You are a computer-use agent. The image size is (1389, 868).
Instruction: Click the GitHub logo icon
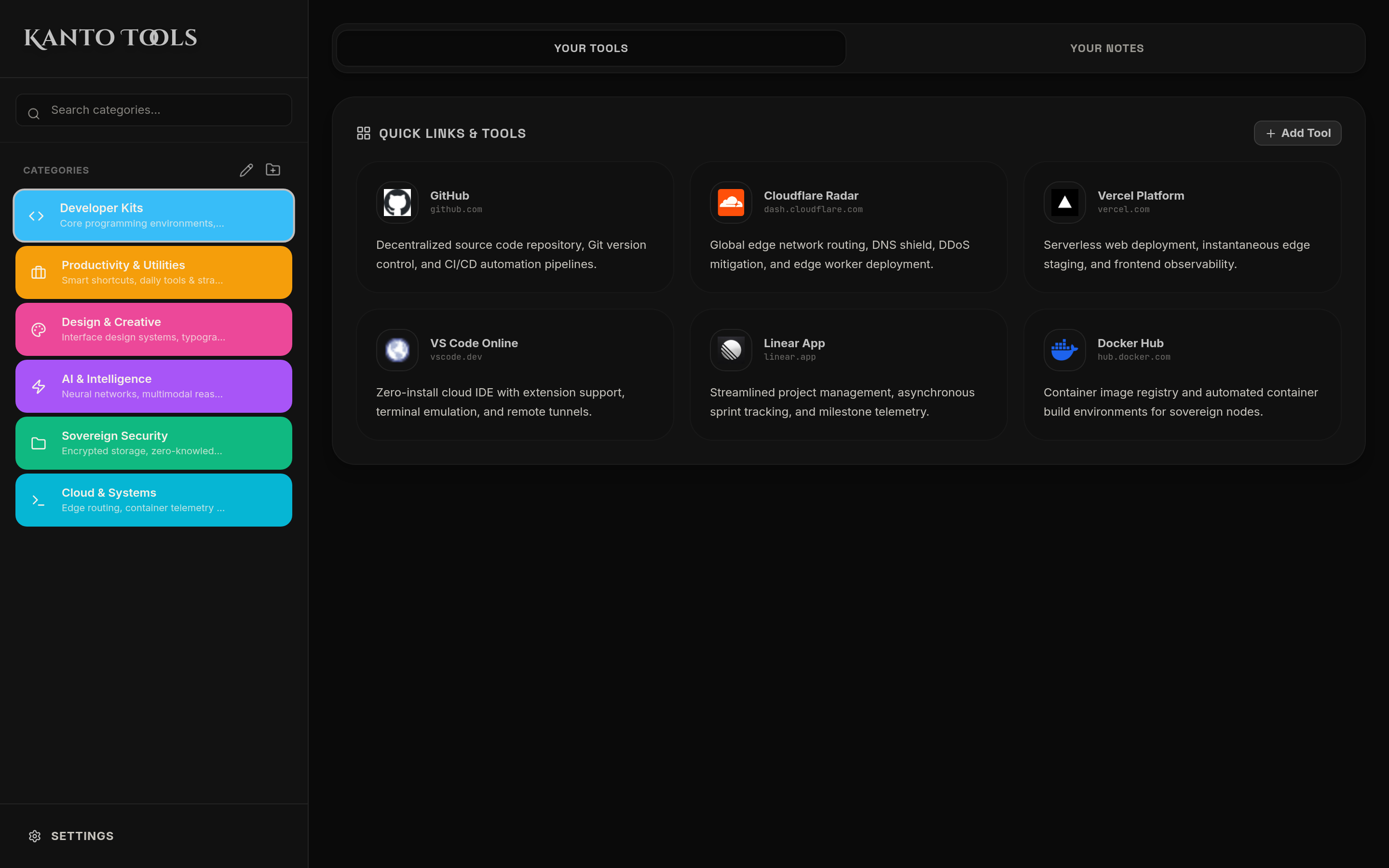click(x=397, y=202)
